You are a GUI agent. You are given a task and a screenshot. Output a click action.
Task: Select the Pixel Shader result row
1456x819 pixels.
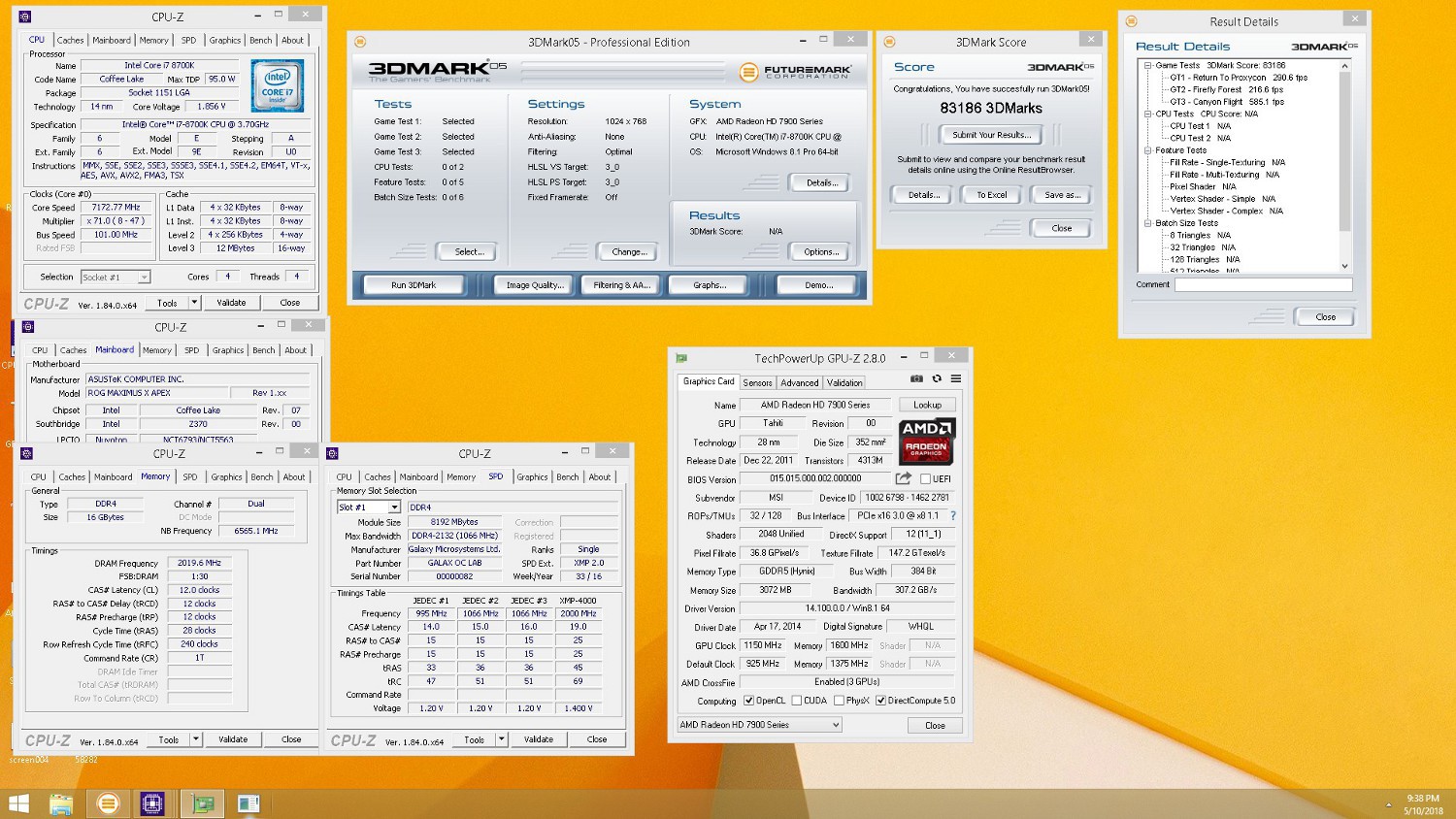point(1203,186)
